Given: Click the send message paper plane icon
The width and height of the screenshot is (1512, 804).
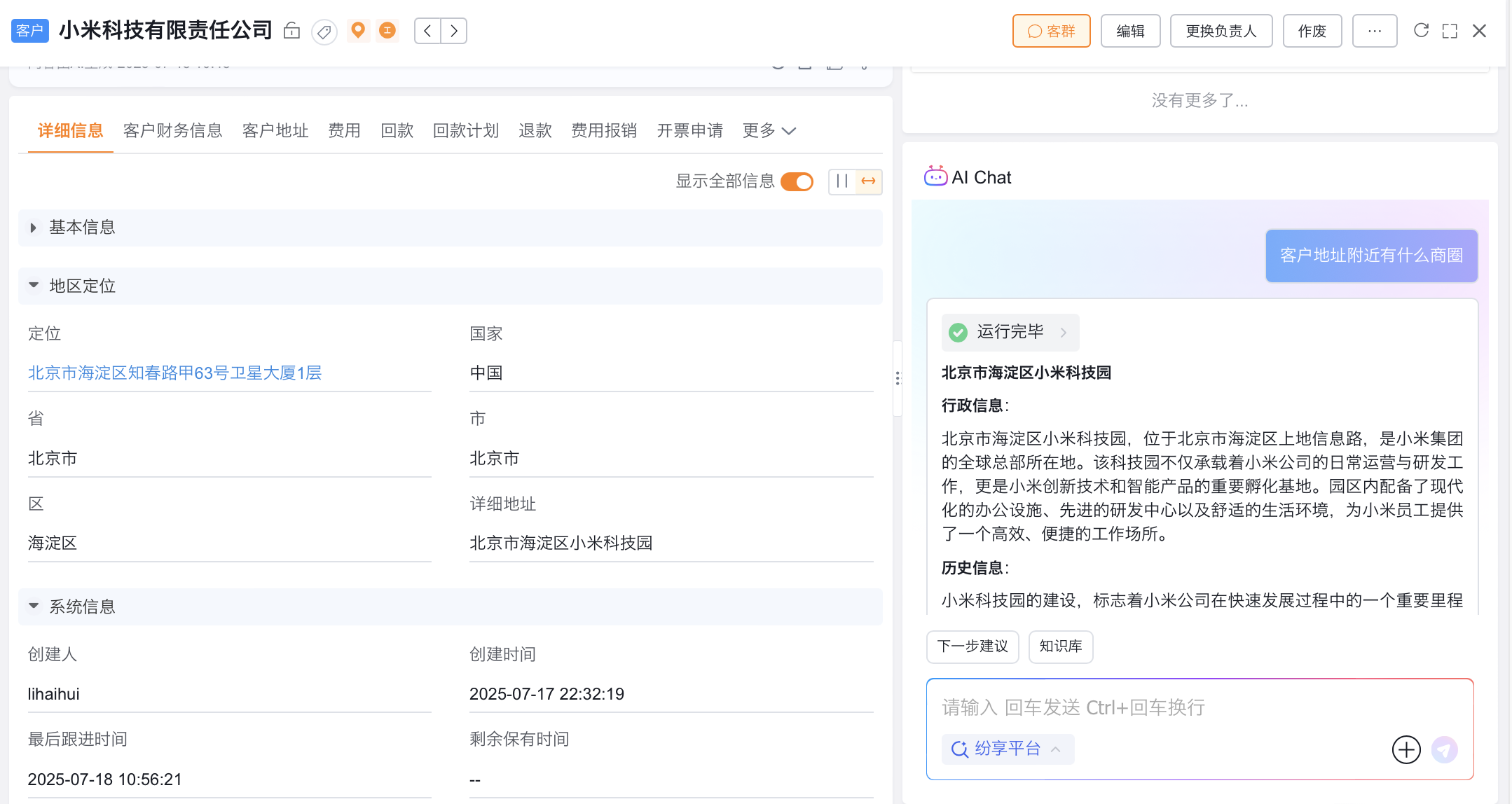Looking at the screenshot, I should point(1444,749).
